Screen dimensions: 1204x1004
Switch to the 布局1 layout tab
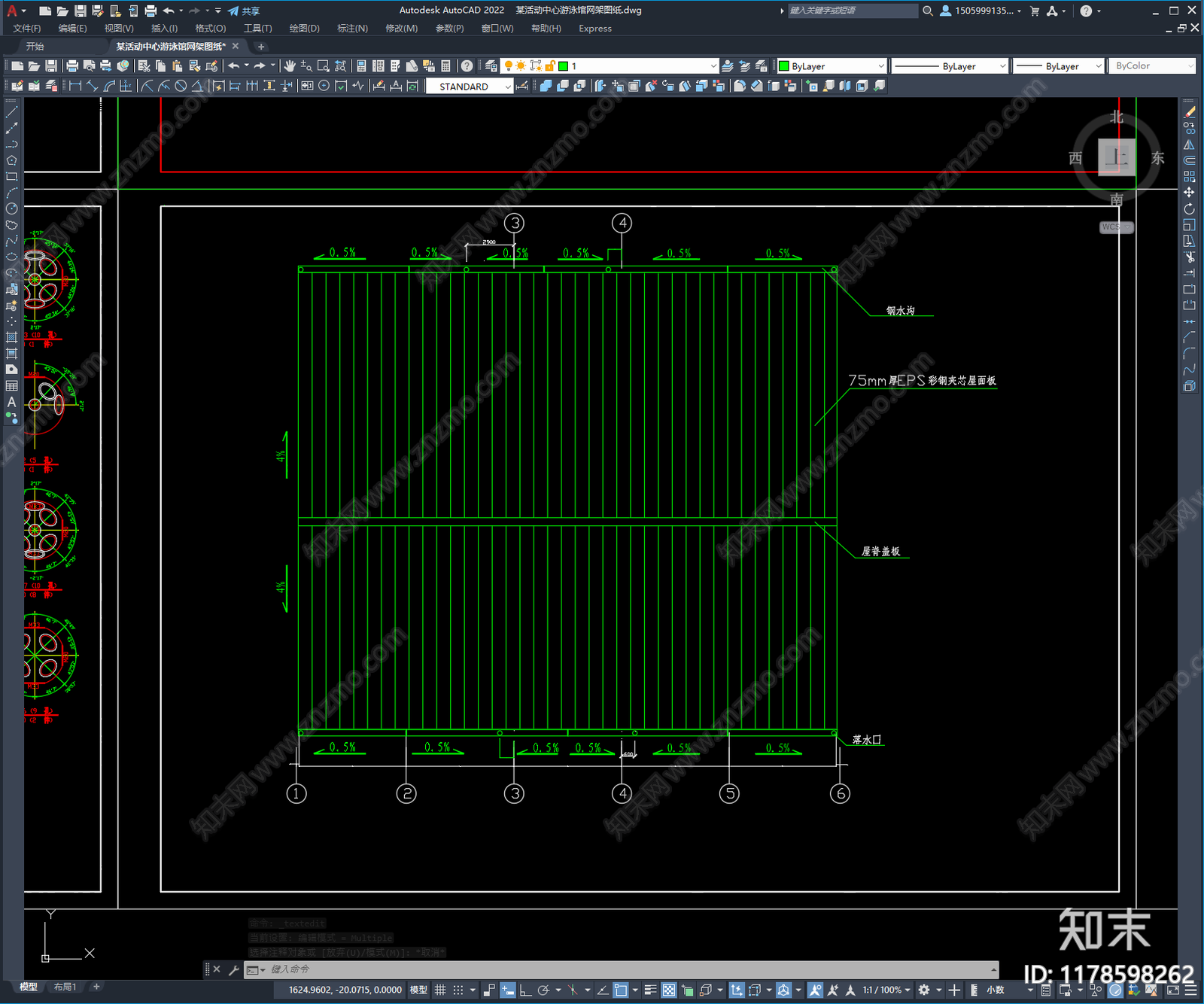[x=65, y=987]
